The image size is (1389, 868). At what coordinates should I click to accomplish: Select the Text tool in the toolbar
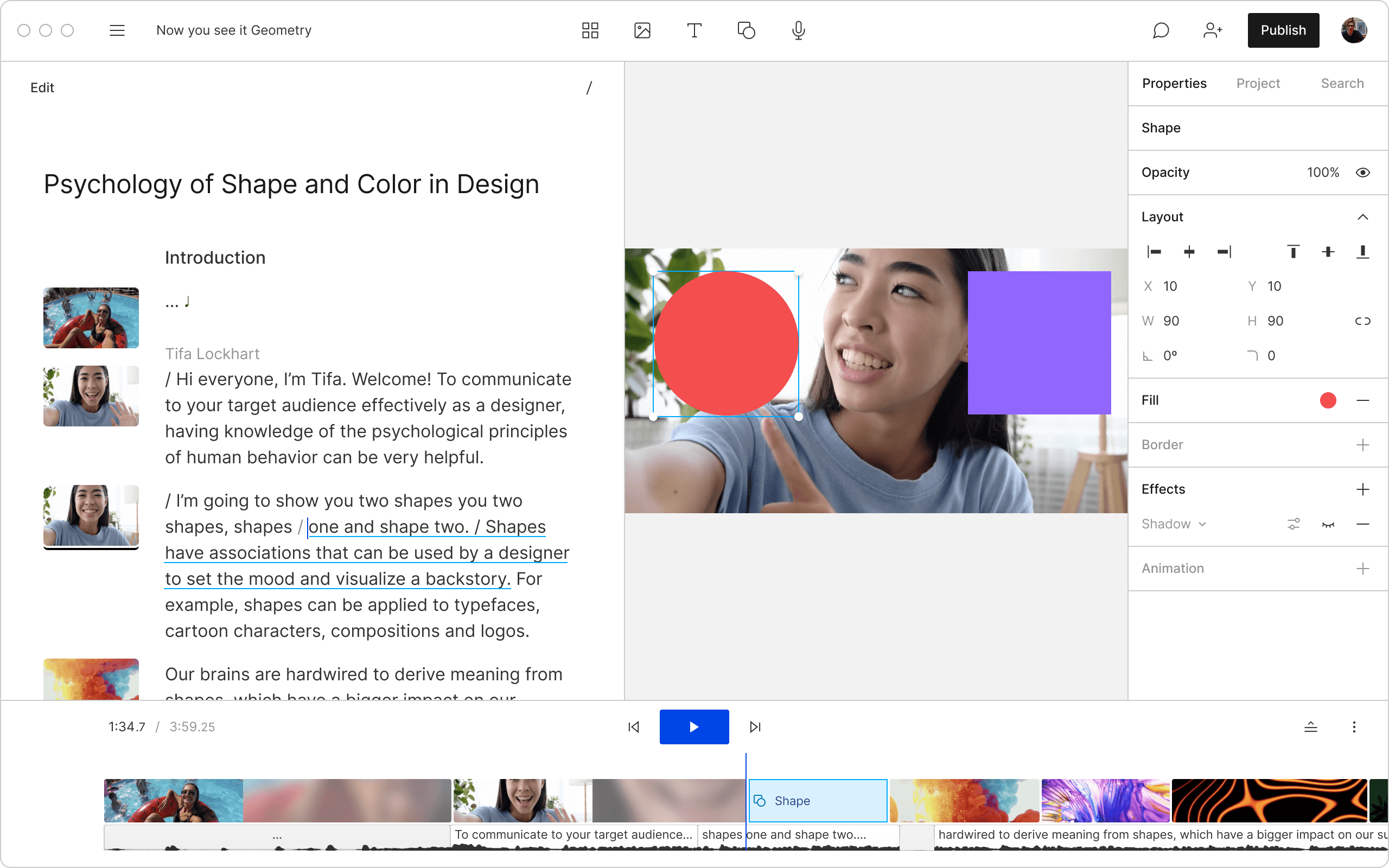694,30
